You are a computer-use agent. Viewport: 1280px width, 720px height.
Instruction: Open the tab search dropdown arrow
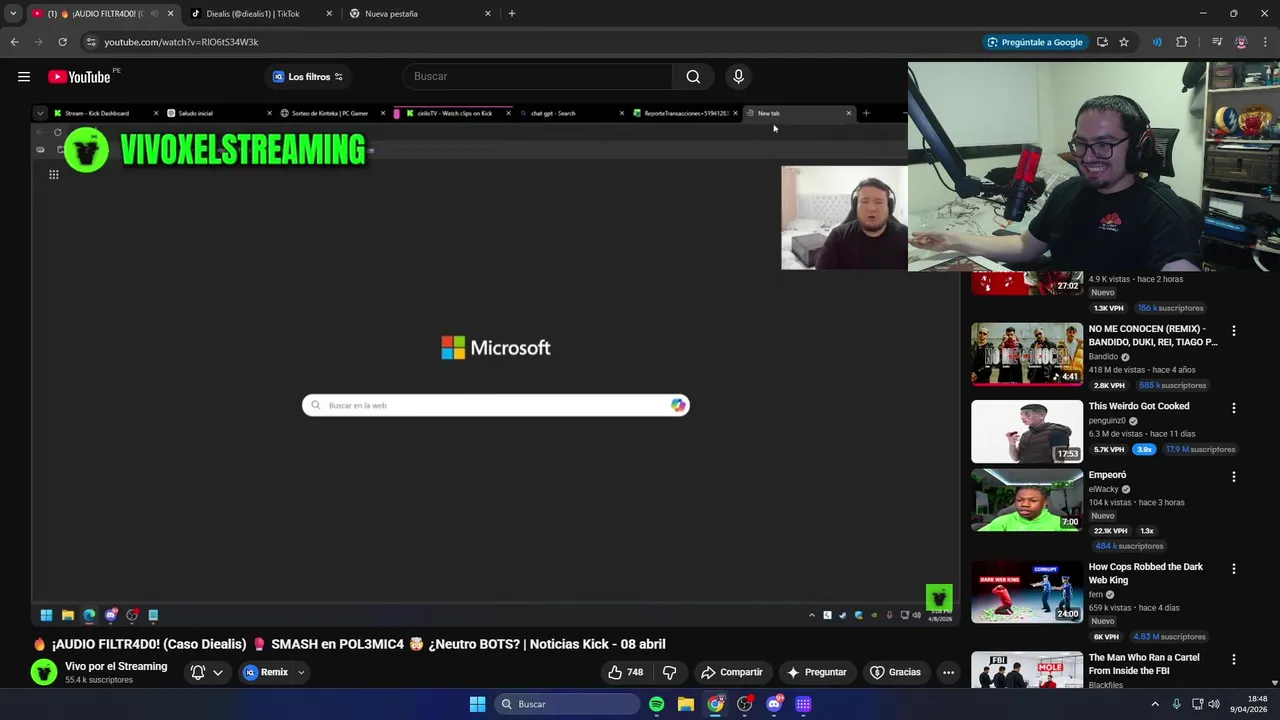13,14
